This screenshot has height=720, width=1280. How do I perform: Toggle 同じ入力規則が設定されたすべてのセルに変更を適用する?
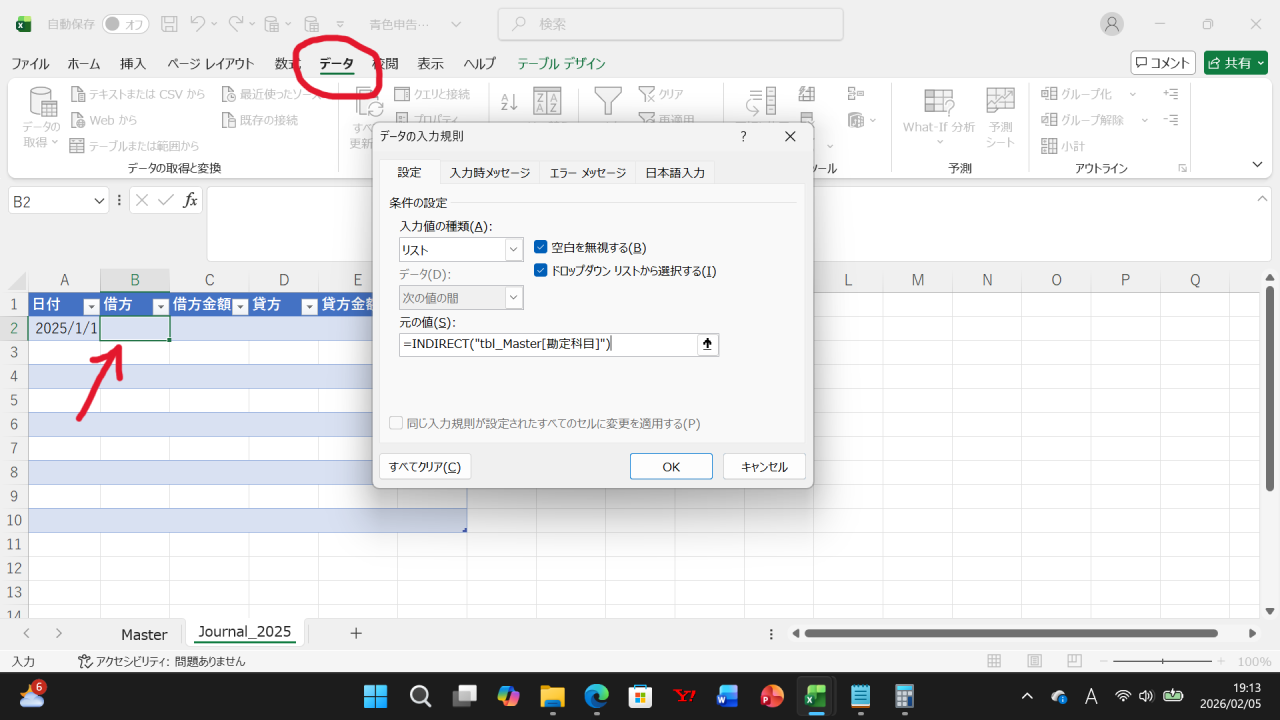[396, 423]
